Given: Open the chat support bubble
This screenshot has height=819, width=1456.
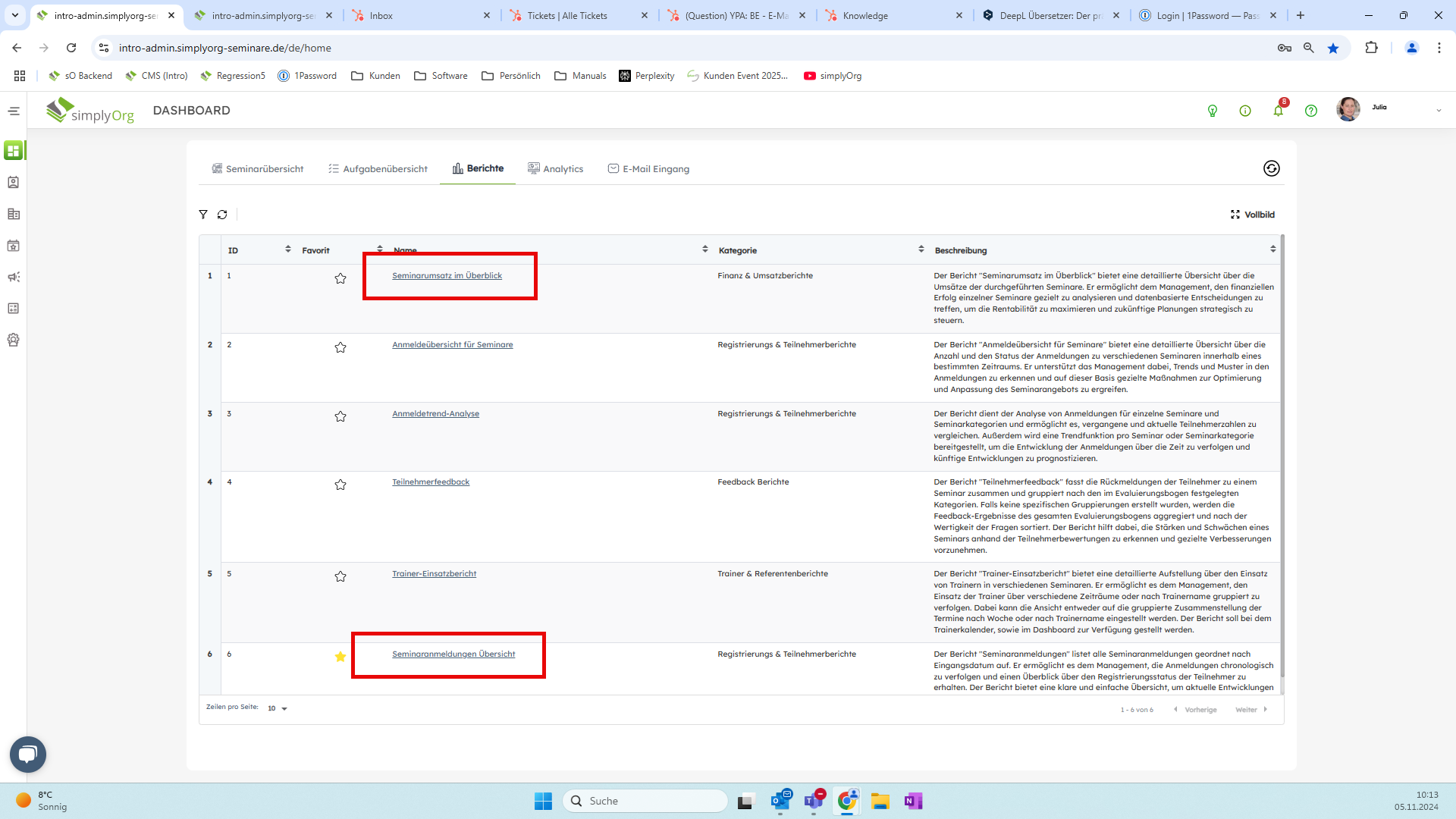Looking at the screenshot, I should click(28, 754).
